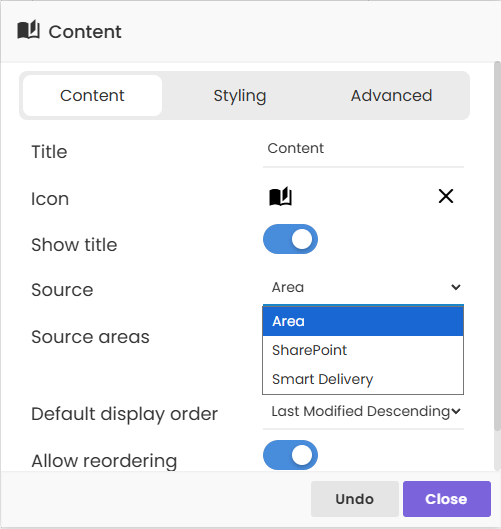Screen dimensions: 501x529
Task: Collapse the Source dropdown showing Area
Action: coord(363,287)
